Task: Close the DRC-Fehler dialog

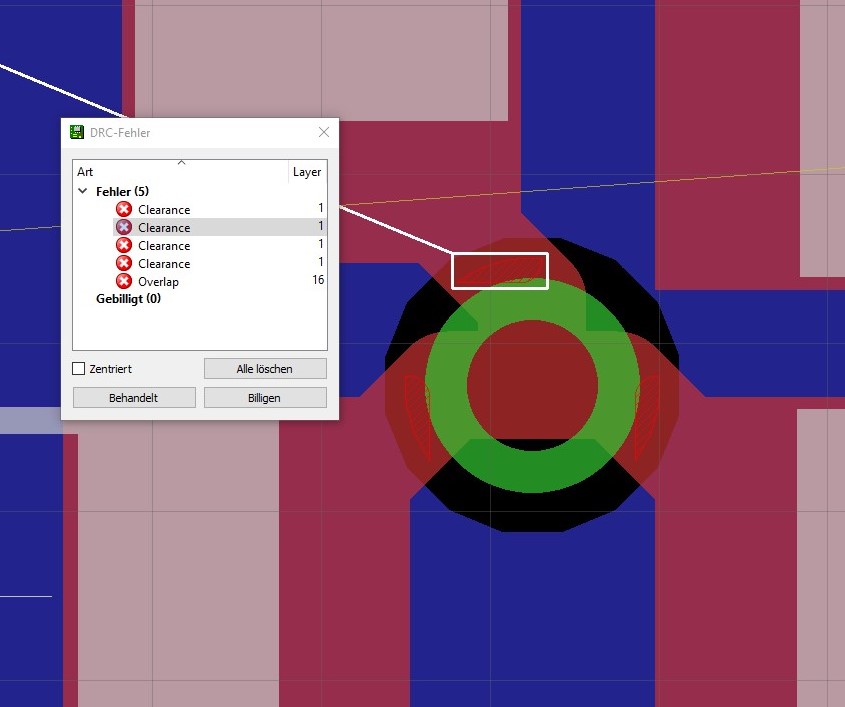Action: pyautogui.click(x=324, y=132)
